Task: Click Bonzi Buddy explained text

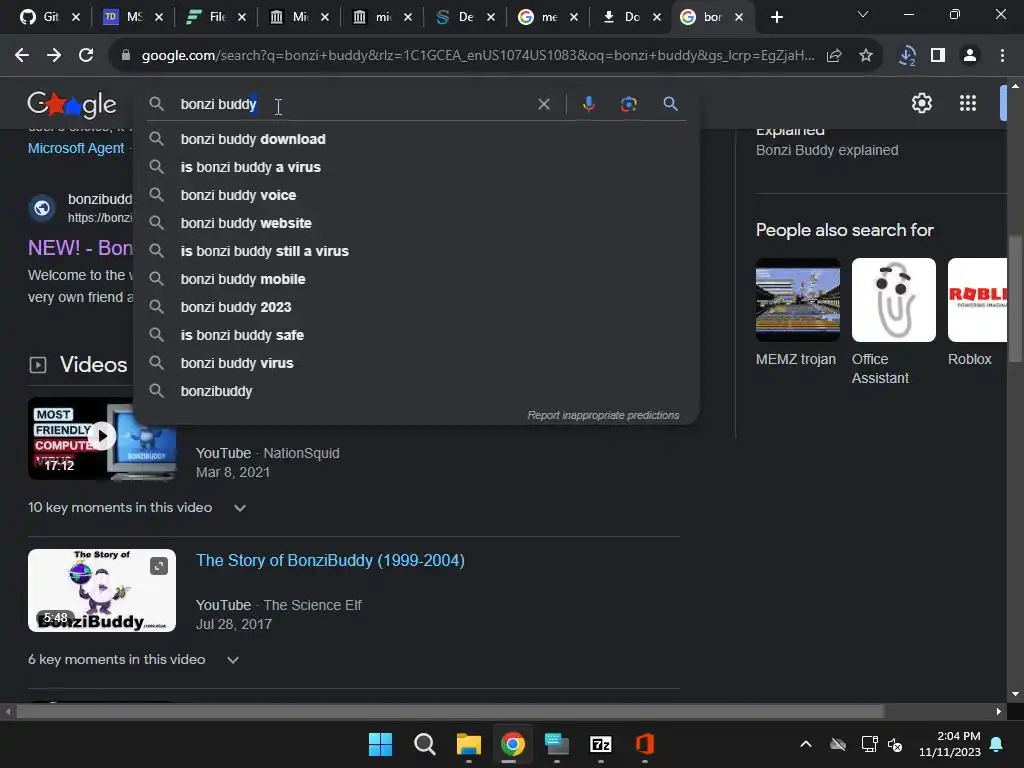Action: (827, 150)
